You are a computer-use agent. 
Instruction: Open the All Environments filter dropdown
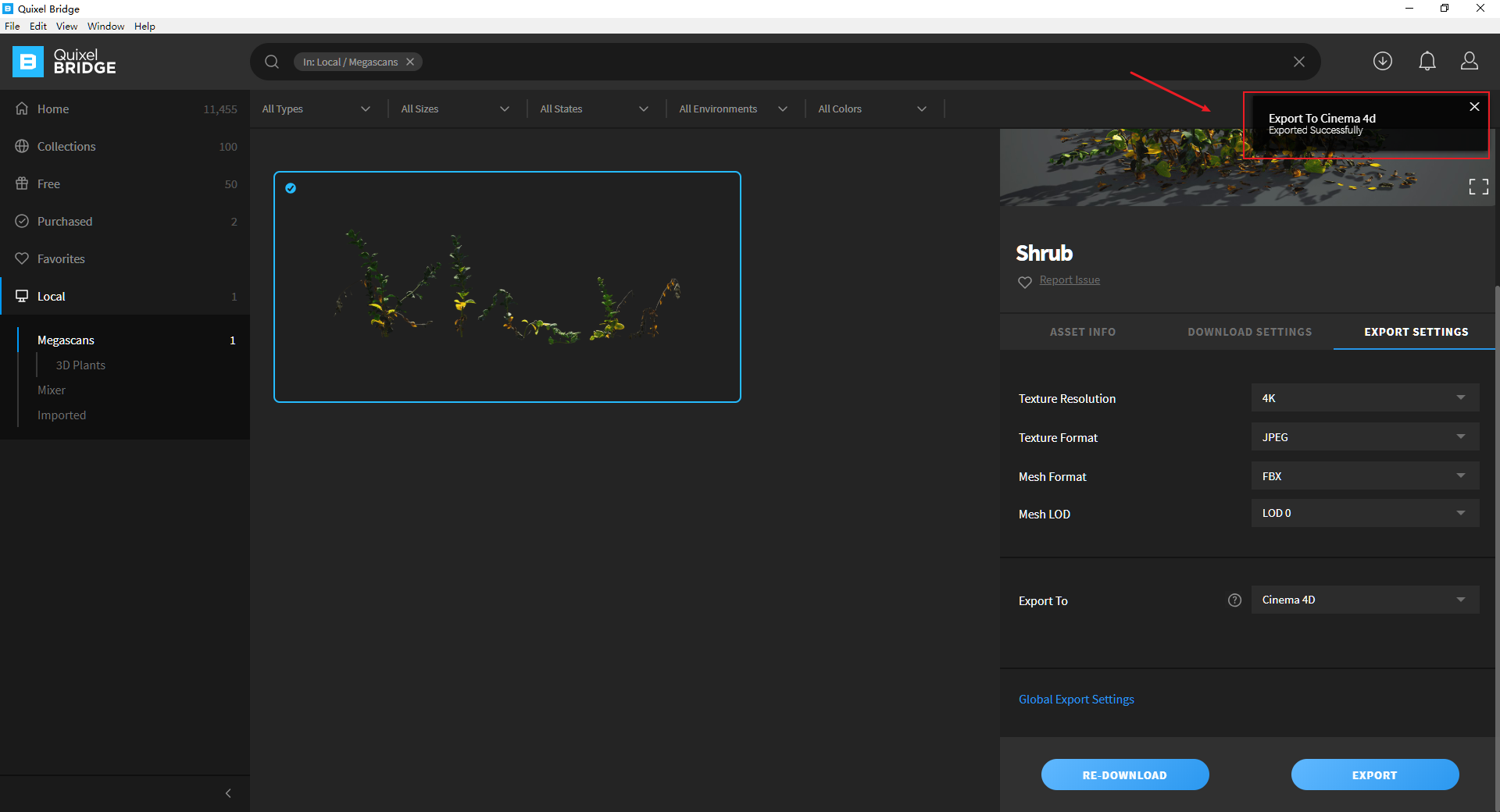tap(734, 109)
